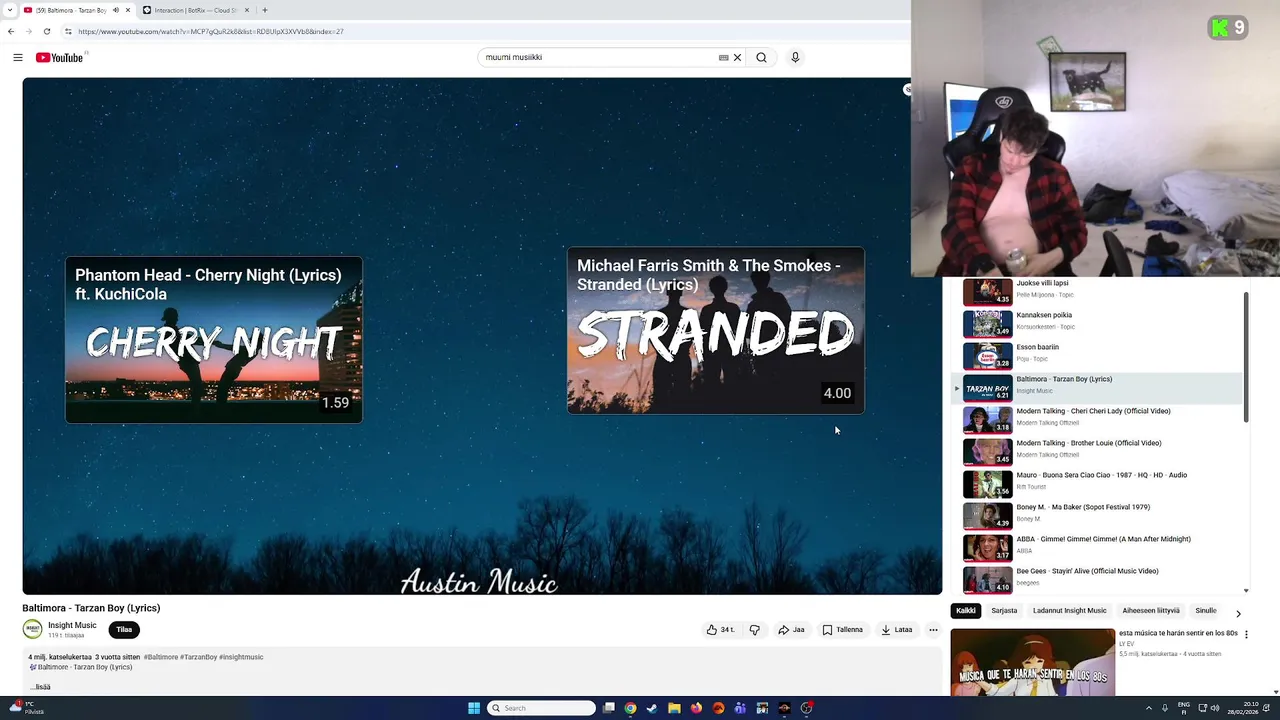
Task: Click the URL address bar
Action: pyautogui.click(x=480, y=31)
